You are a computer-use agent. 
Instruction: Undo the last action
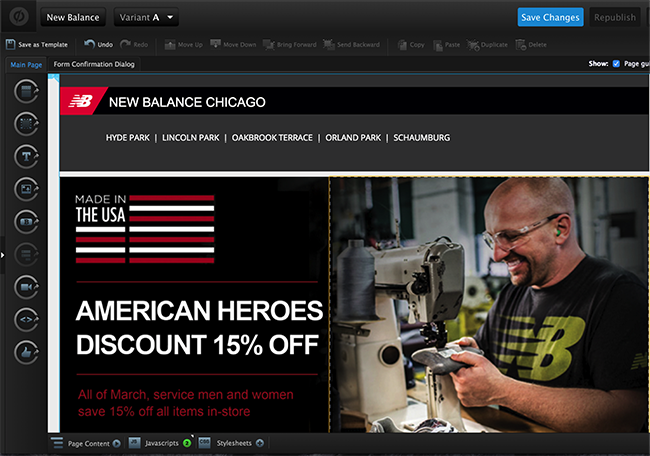click(x=98, y=44)
